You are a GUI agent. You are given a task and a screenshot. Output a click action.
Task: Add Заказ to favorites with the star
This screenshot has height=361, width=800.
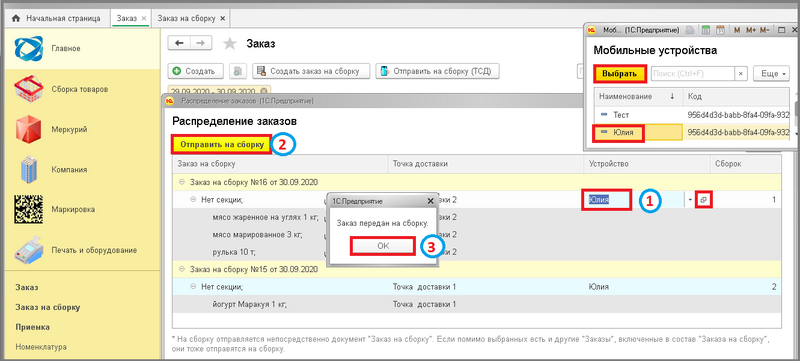[230, 44]
